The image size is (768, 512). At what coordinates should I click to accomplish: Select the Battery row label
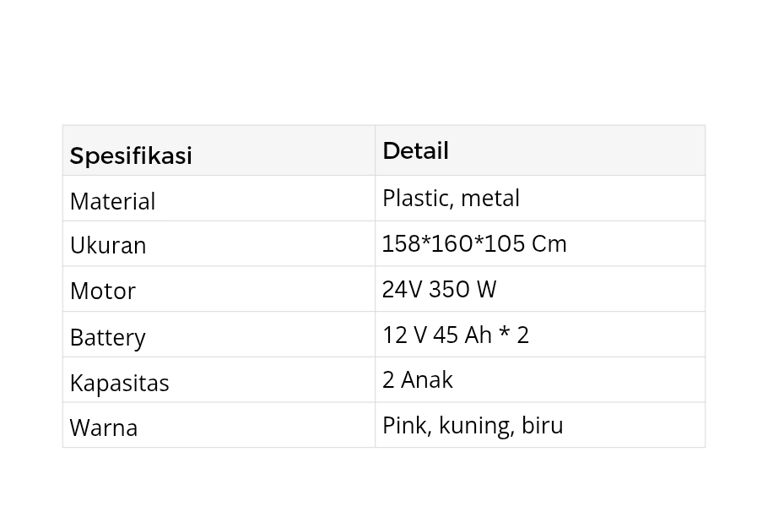tap(107, 337)
